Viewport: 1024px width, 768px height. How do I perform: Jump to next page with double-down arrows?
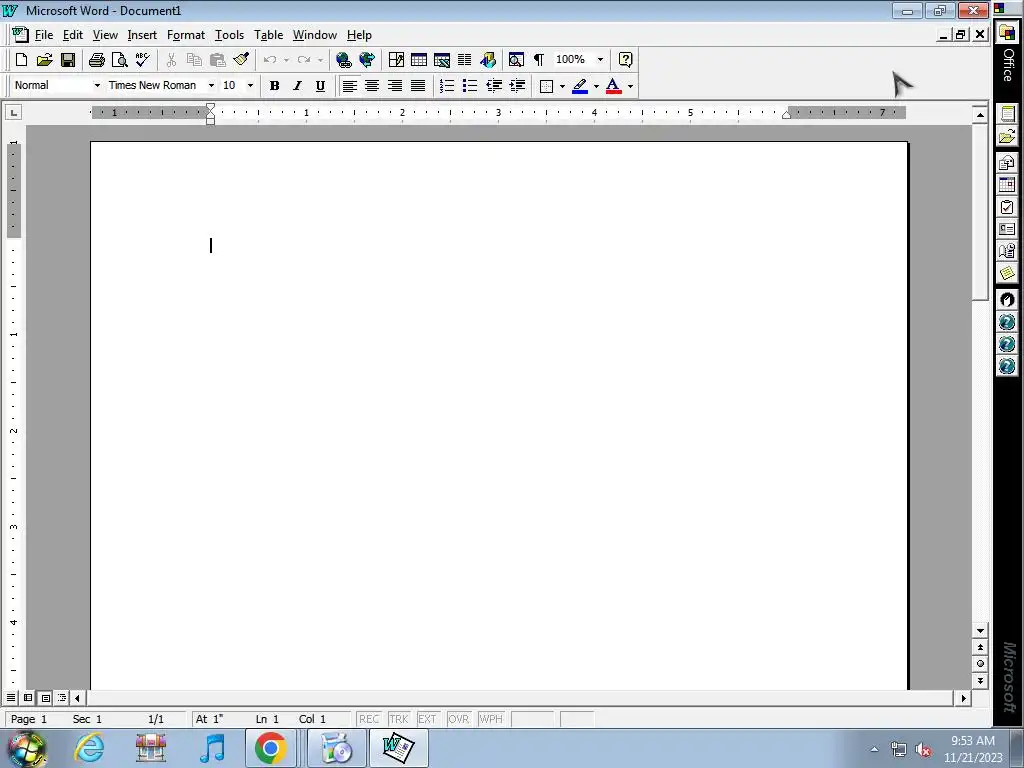pyautogui.click(x=980, y=680)
